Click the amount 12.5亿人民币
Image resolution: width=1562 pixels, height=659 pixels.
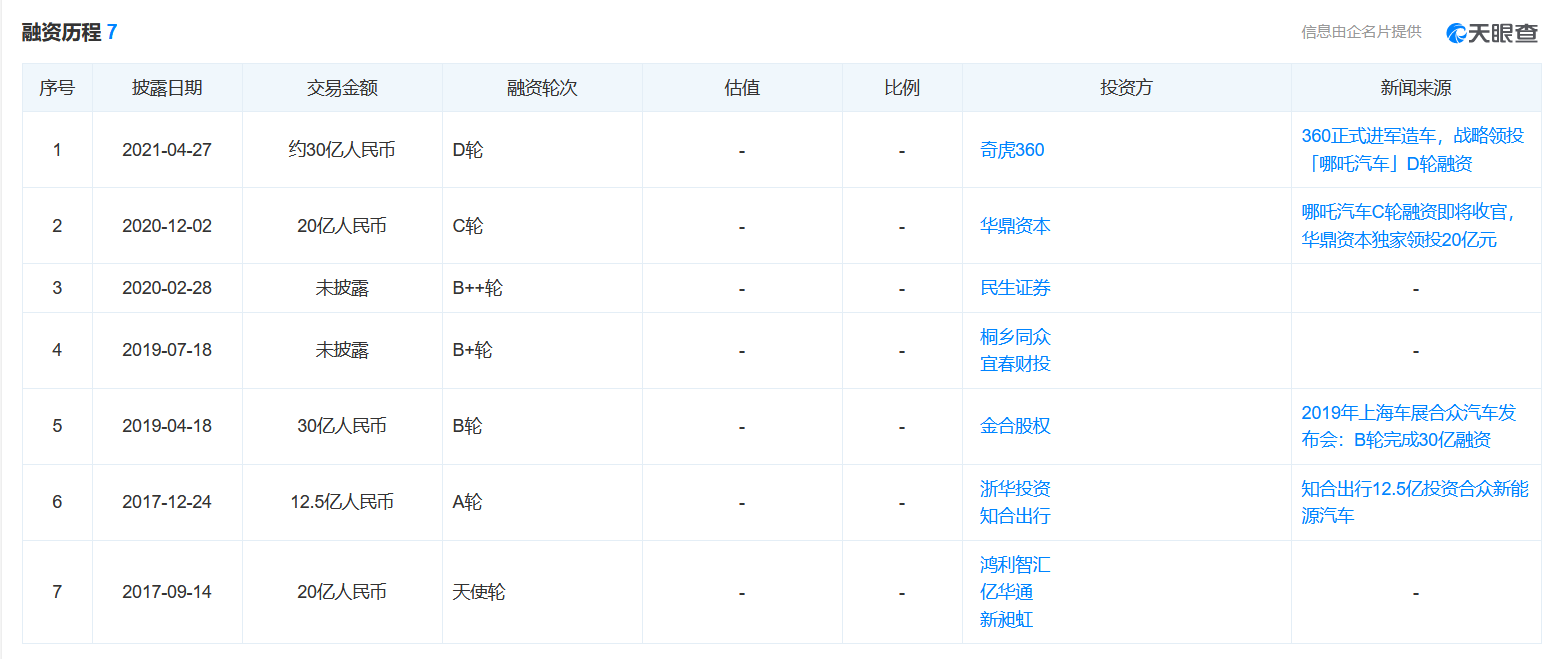tap(342, 502)
